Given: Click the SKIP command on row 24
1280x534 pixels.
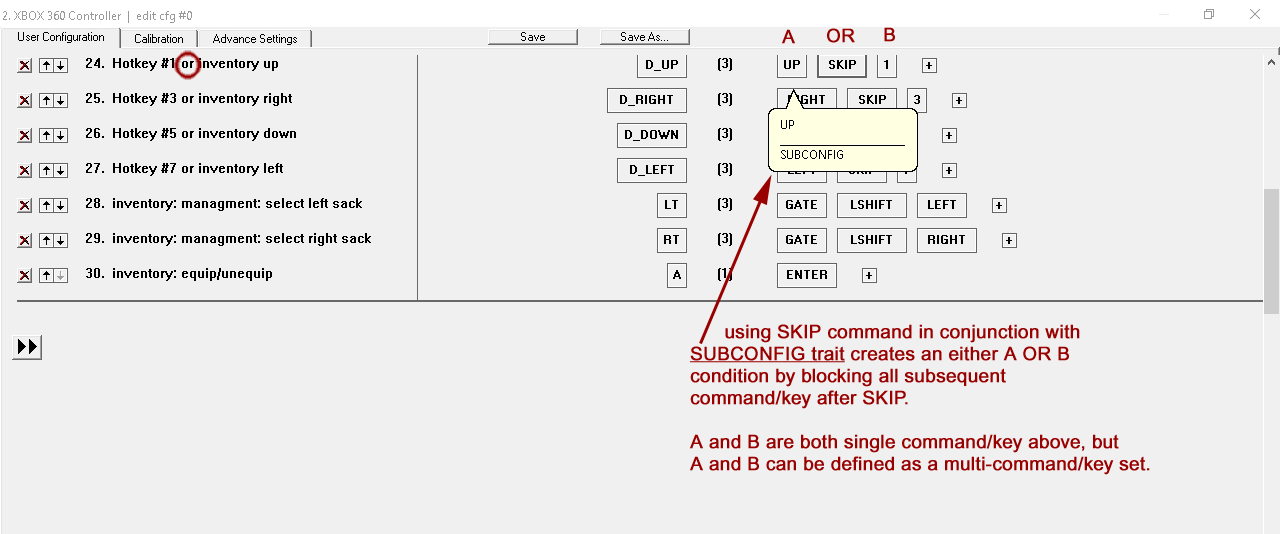Looking at the screenshot, I should click(x=842, y=65).
